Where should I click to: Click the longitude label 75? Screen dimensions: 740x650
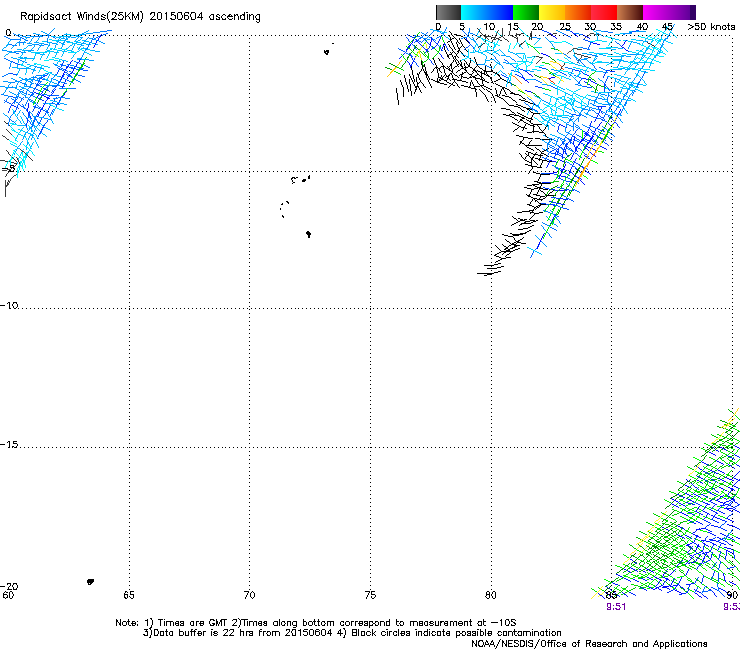tap(370, 595)
